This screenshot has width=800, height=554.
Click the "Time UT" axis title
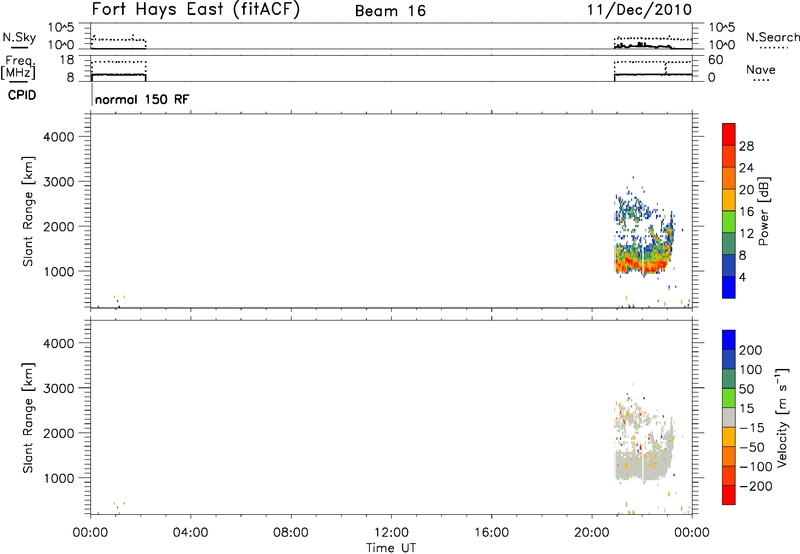click(x=391, y=547)
